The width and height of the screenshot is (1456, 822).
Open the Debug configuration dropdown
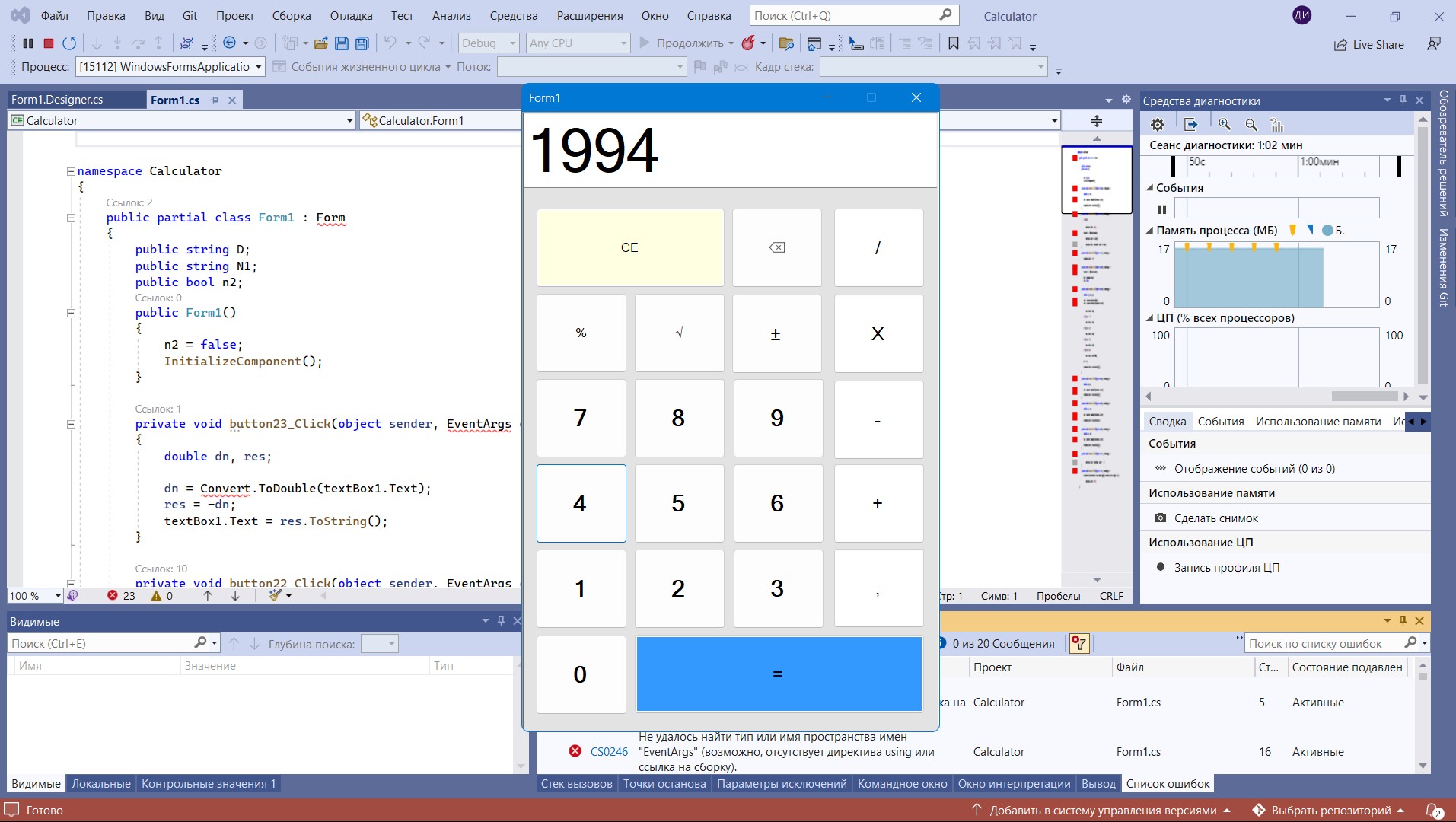click(x=489, y=43)
